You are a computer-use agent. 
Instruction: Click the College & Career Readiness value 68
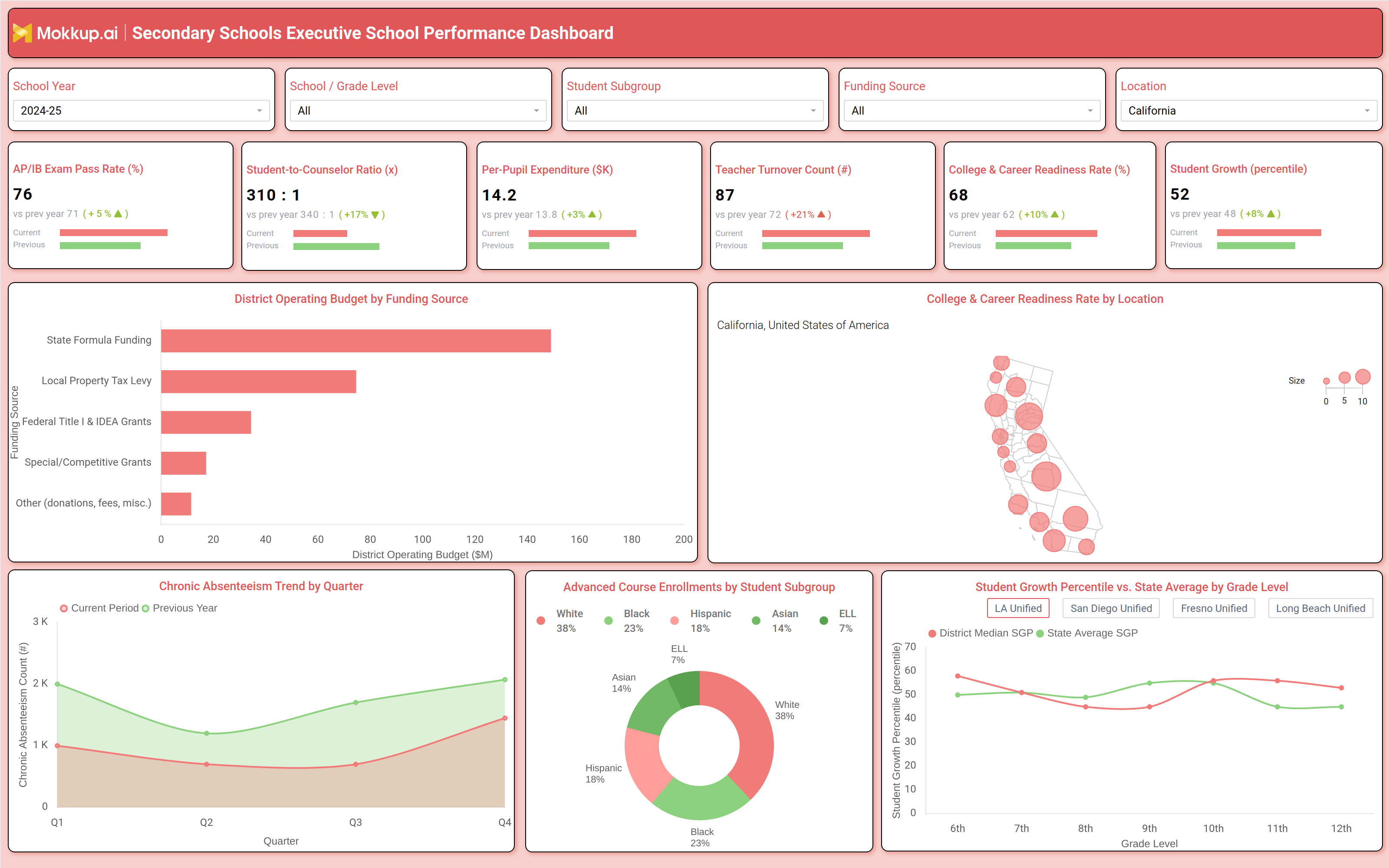pos(958,195)
